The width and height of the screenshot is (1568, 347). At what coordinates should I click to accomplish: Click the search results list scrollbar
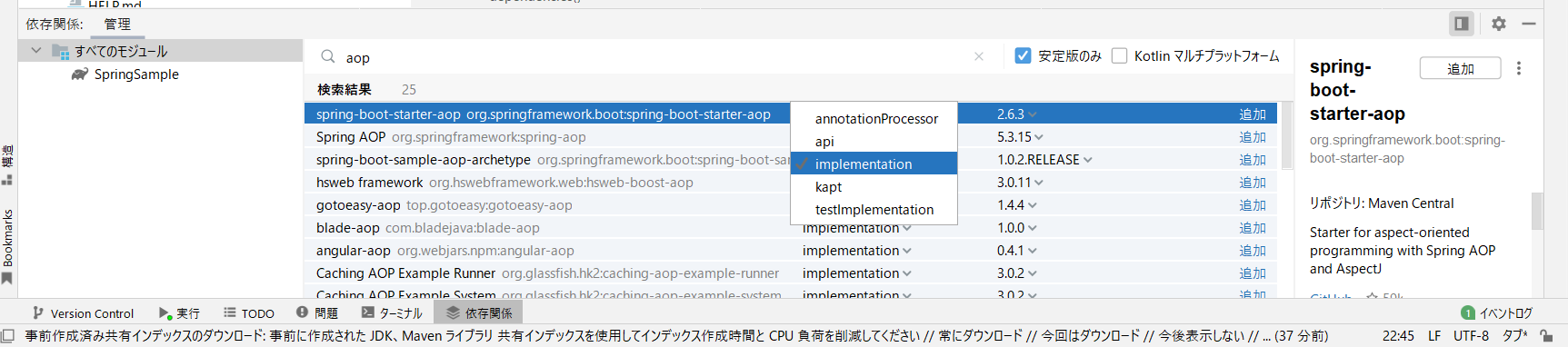(x=1286, y=135)
